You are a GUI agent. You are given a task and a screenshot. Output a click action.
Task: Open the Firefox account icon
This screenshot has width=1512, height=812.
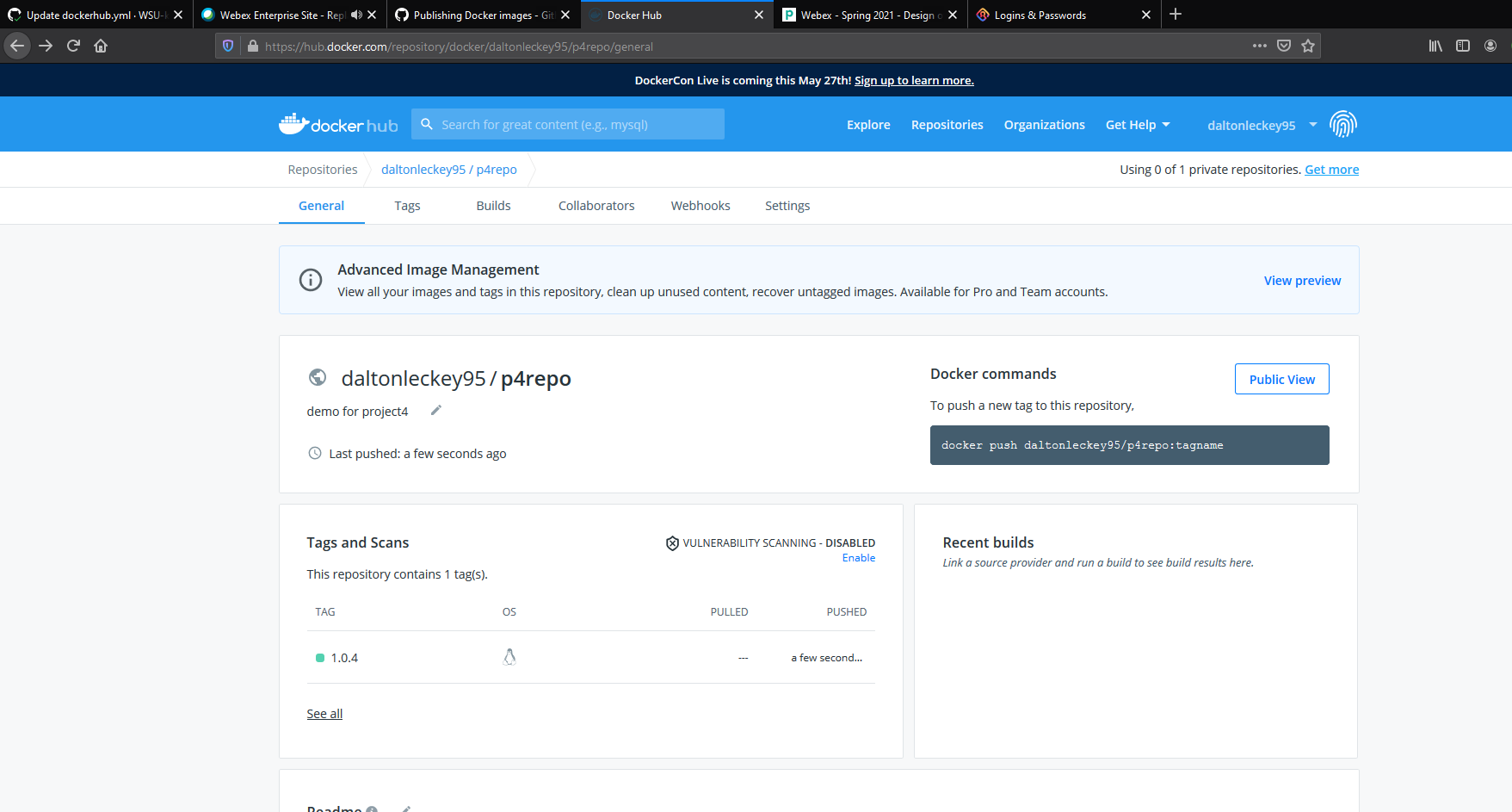click(1490, 46)
